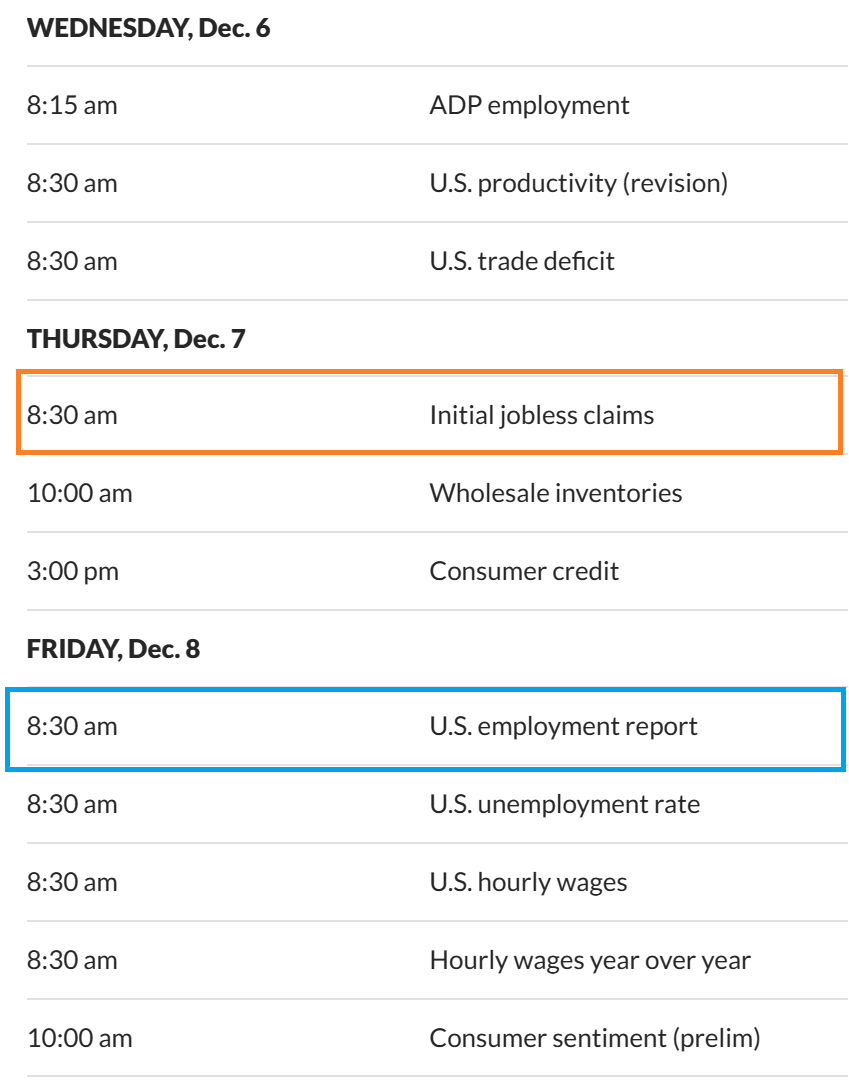
Task: Click the 10:00 am time beside Consumer sentiment
Action: [79, 1038]
